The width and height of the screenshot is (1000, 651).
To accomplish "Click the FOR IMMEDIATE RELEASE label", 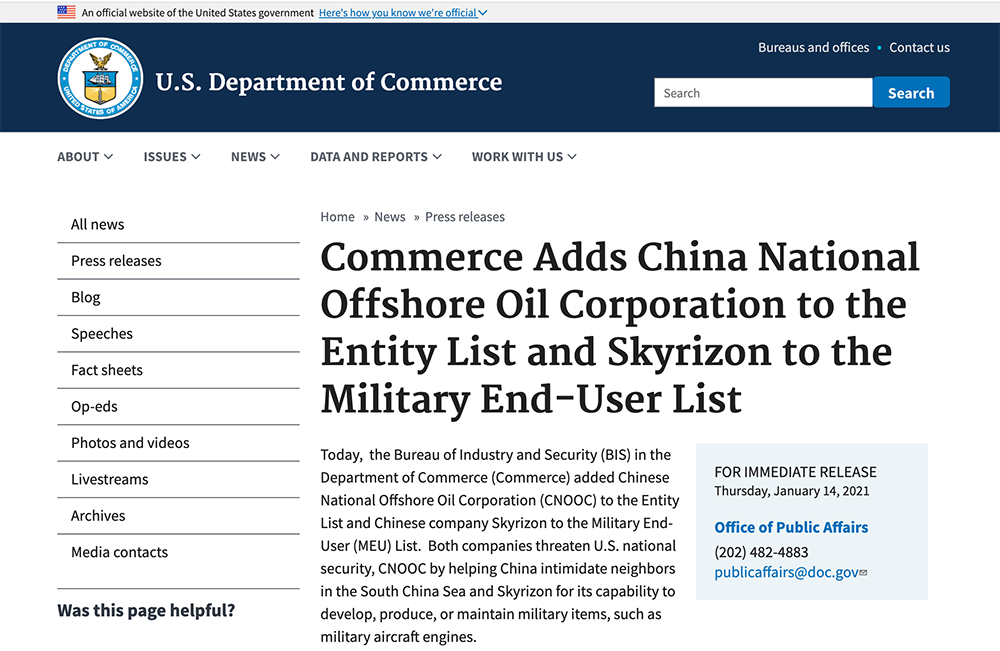I will [795, 472].
